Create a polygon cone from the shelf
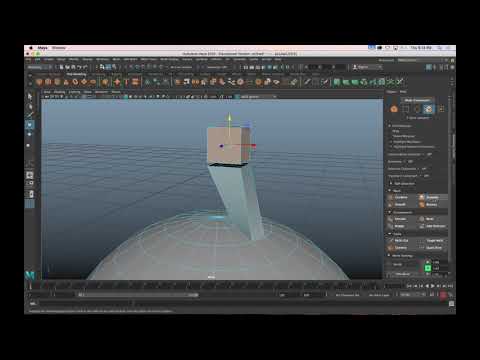 (66, 82)
